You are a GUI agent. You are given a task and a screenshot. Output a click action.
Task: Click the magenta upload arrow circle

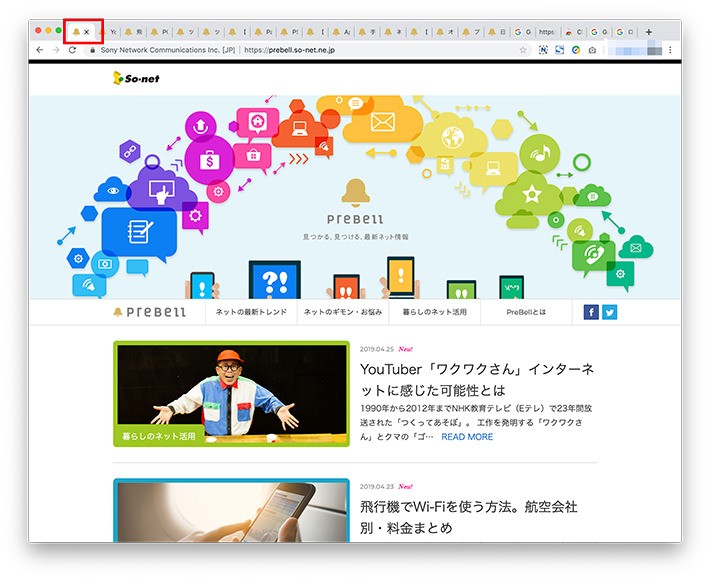[x=200, y=126]
